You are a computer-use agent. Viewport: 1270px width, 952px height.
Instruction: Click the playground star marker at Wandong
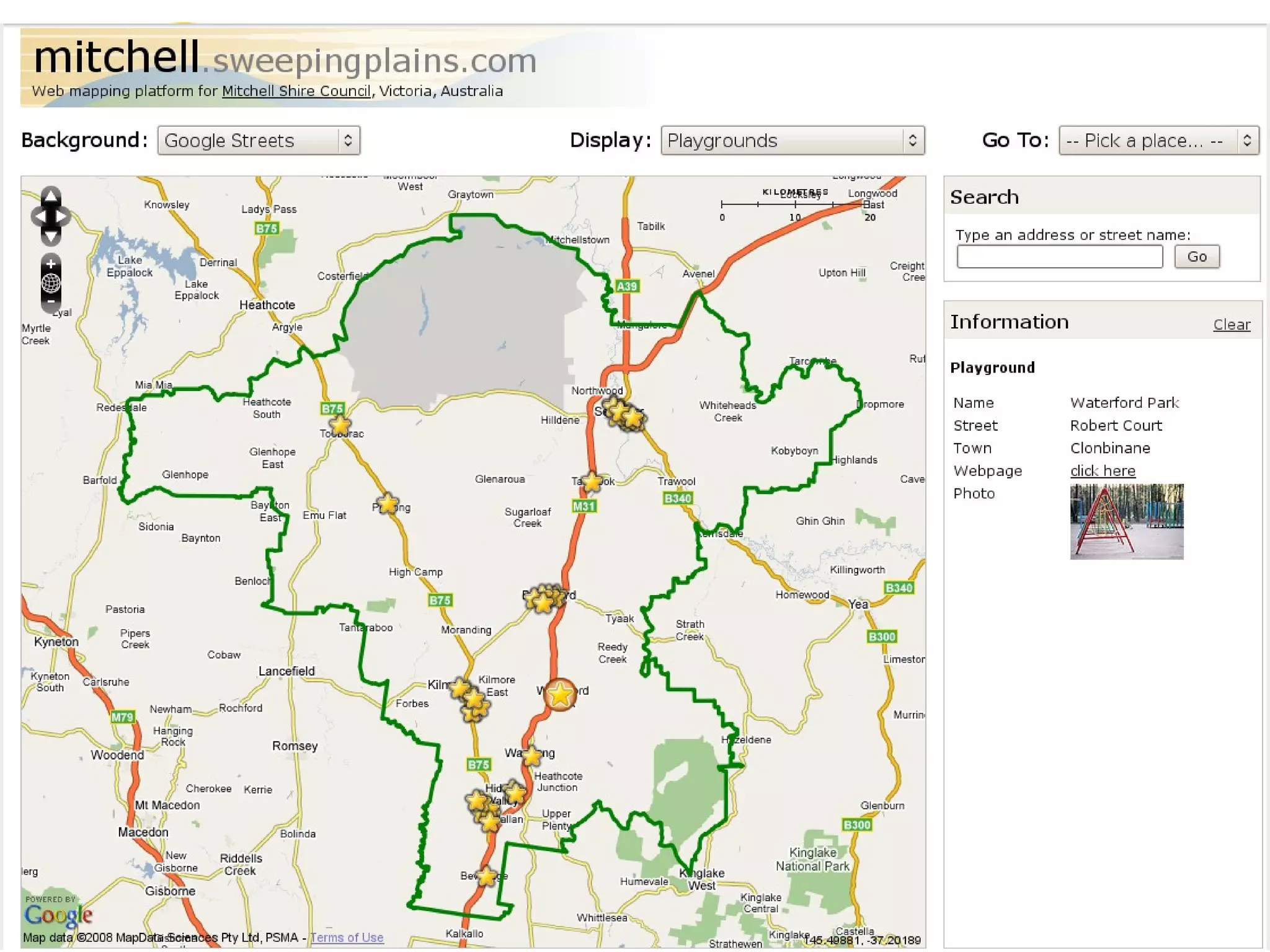coord(532,755)
